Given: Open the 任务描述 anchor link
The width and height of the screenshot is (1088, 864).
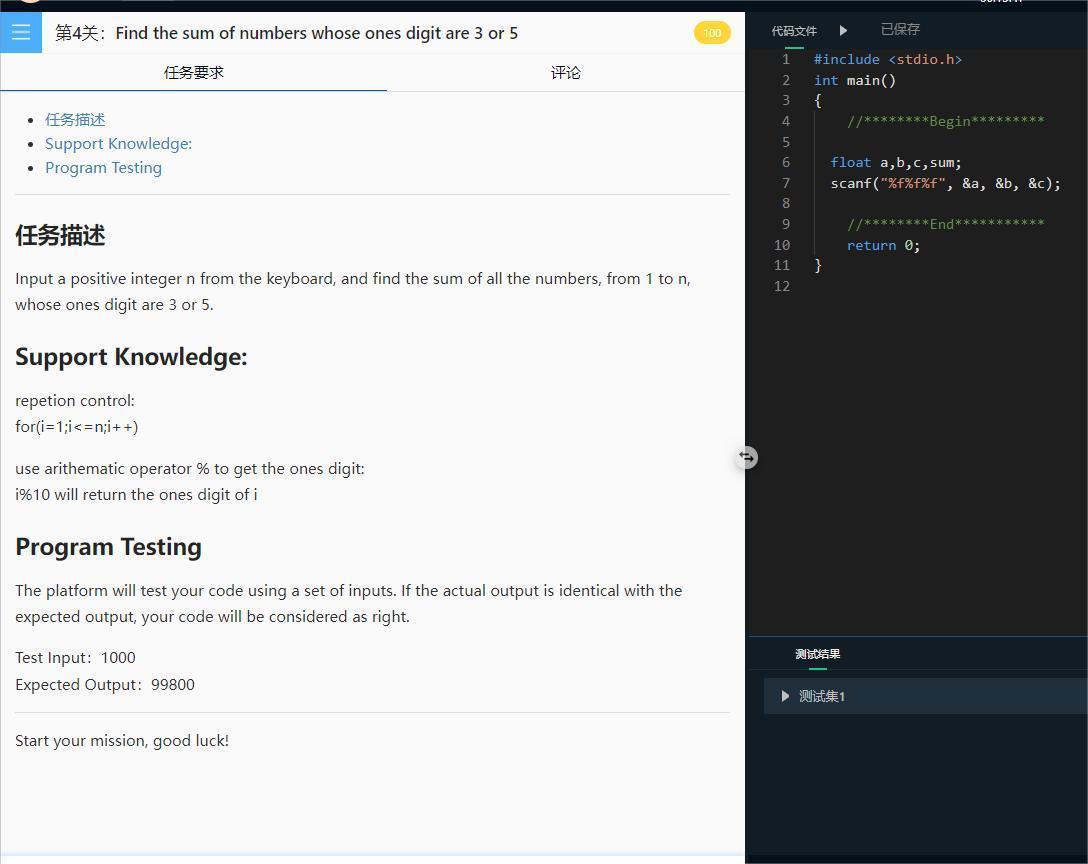Looking at the screenshot, I should (x=75, y=119).
